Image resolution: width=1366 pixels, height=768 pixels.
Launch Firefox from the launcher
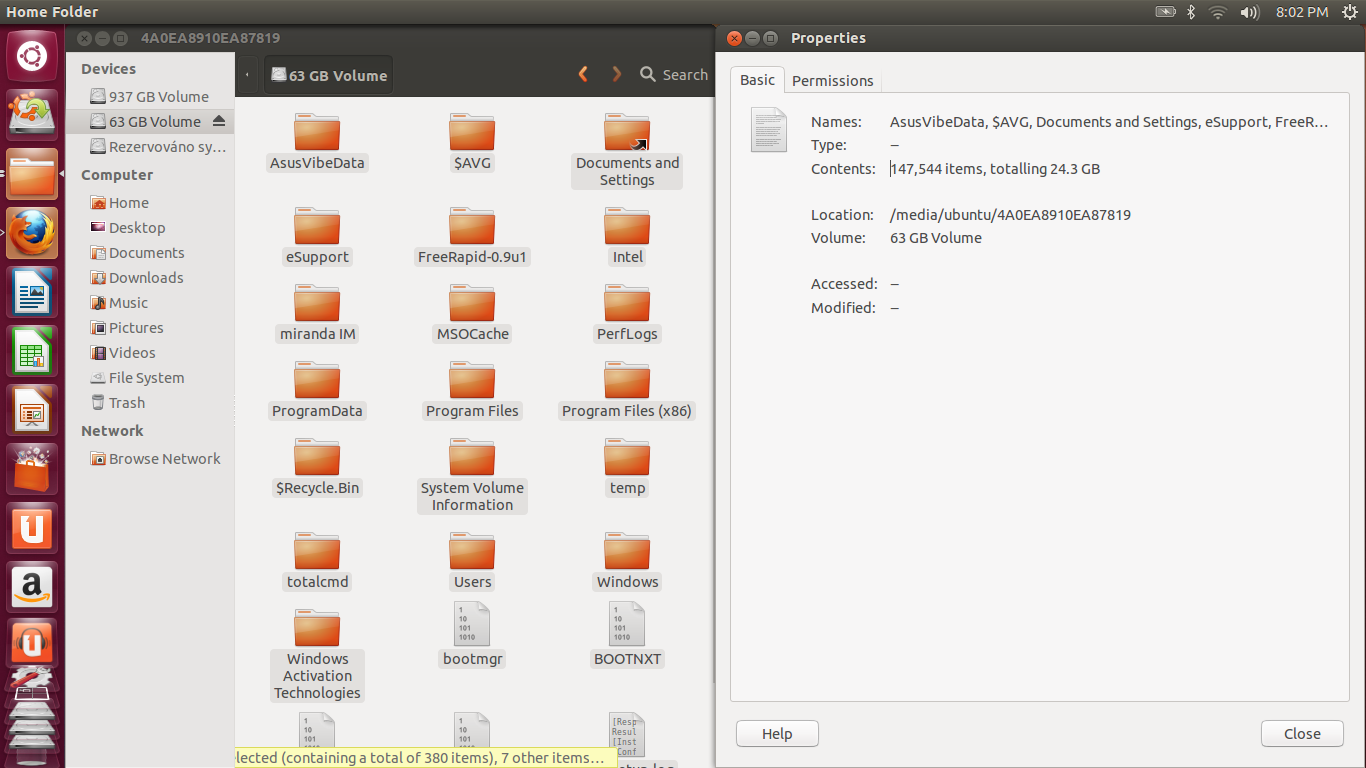32,233
